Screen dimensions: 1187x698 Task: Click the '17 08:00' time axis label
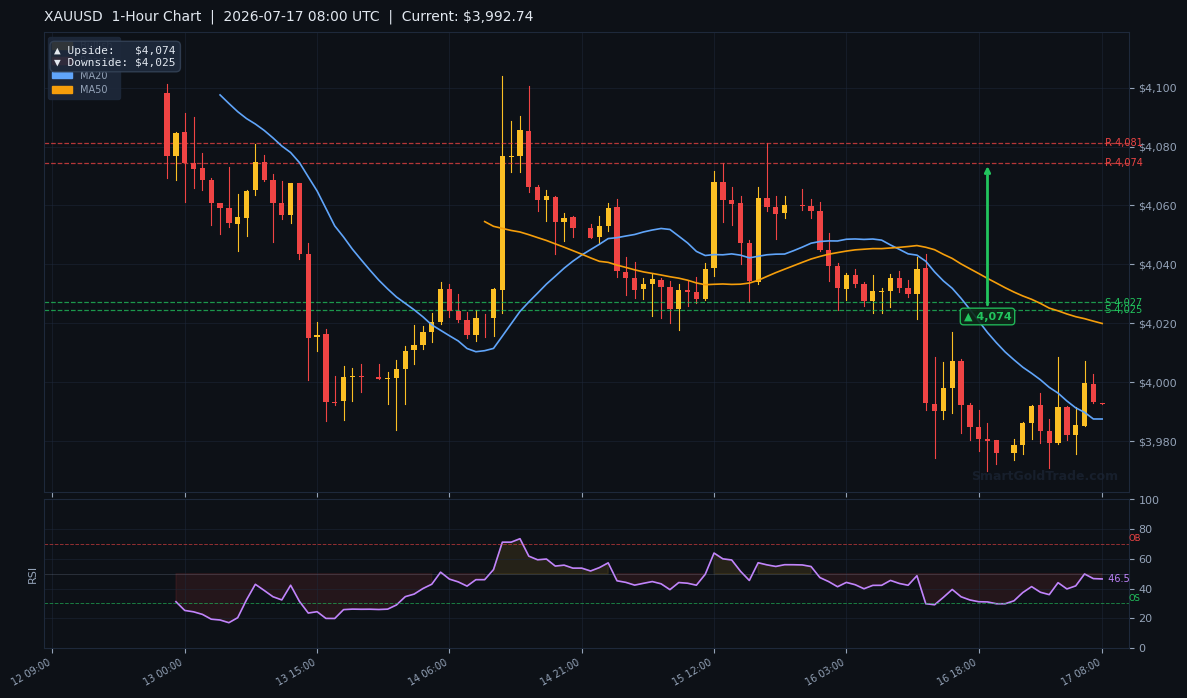(1080, 672)
